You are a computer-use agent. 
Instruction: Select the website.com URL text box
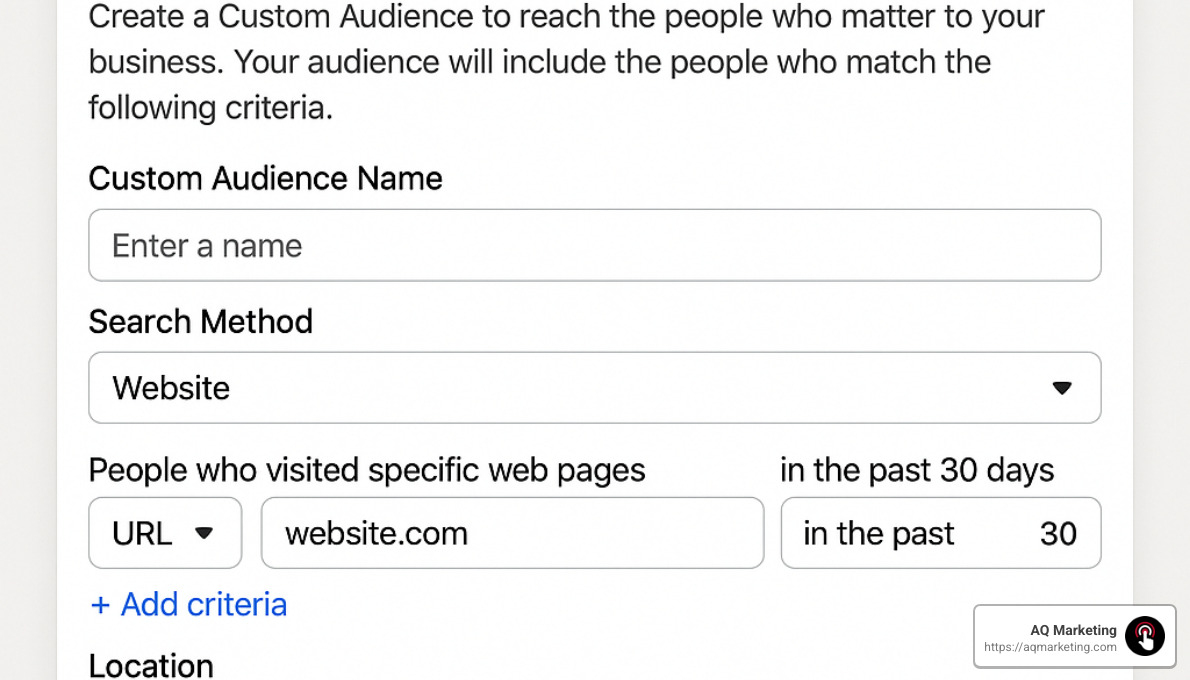(x=512, y=533)
